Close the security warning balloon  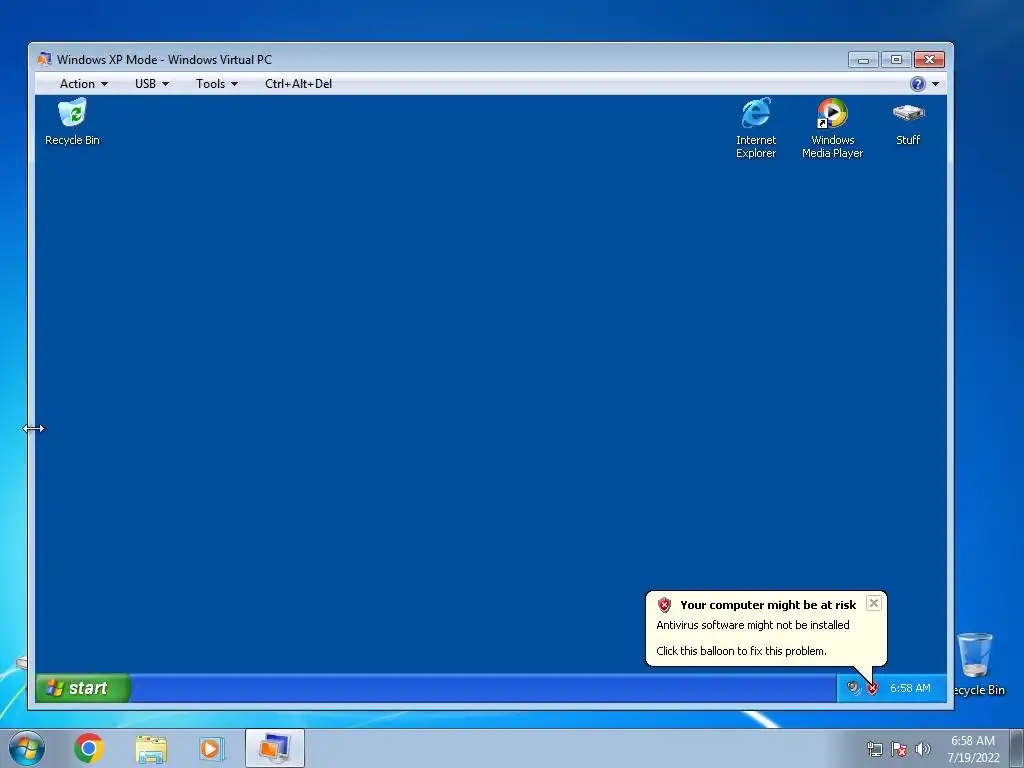[873, 603]
